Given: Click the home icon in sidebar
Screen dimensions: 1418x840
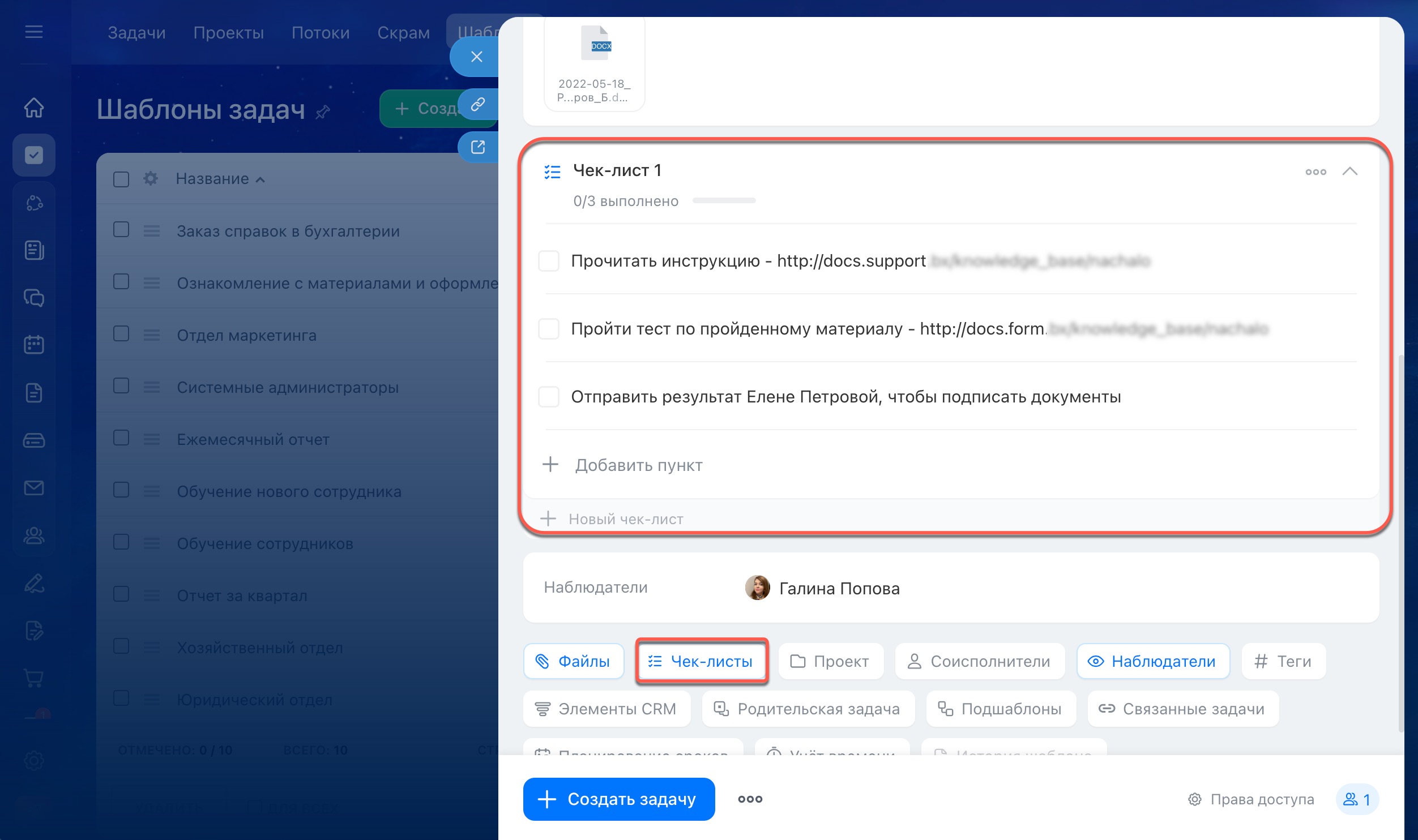Looking at the screenshot, I should pos(34,107).
